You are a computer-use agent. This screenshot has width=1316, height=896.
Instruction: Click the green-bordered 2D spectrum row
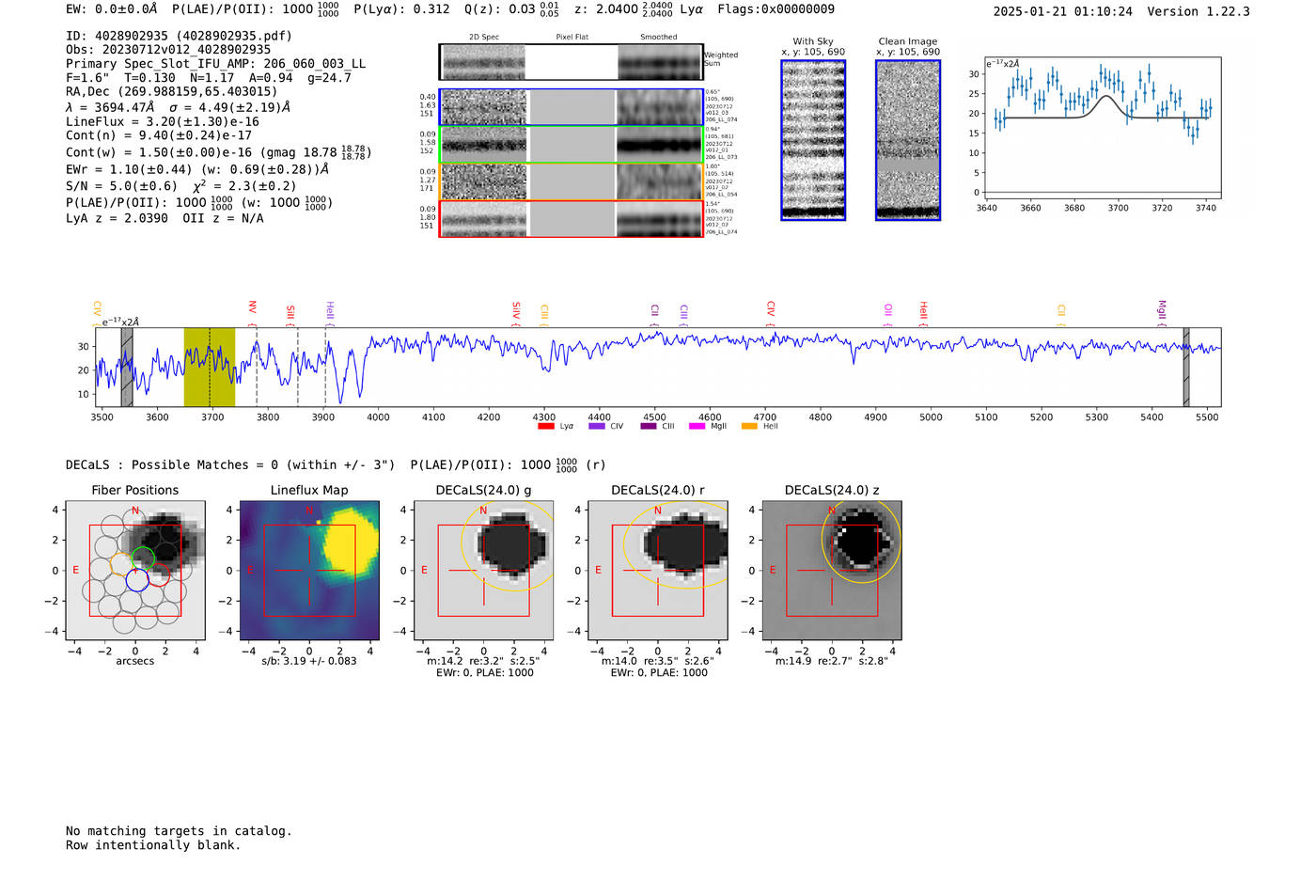click(571, 145)
